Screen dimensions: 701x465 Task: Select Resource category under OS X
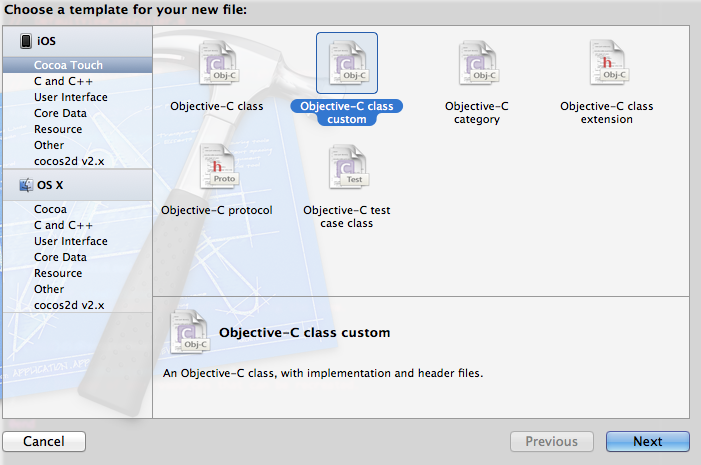point(77,274)
